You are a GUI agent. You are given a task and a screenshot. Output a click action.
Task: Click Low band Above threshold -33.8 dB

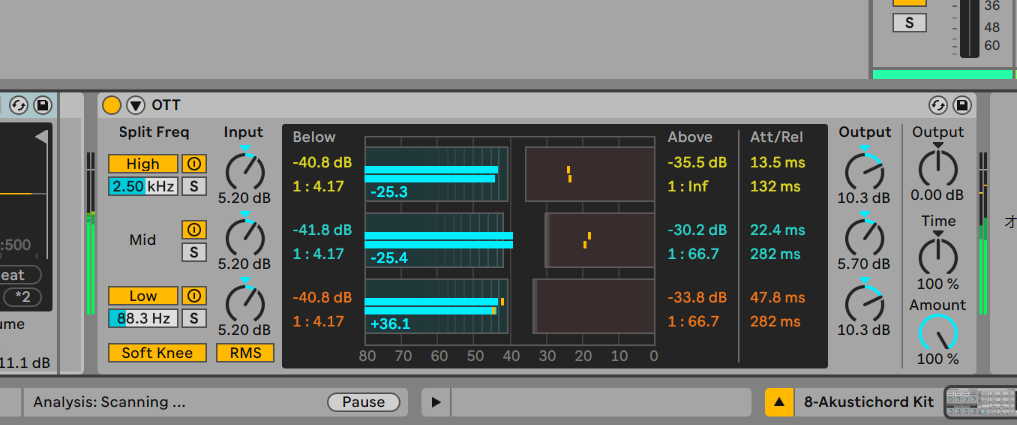click(x=697, y=297)
